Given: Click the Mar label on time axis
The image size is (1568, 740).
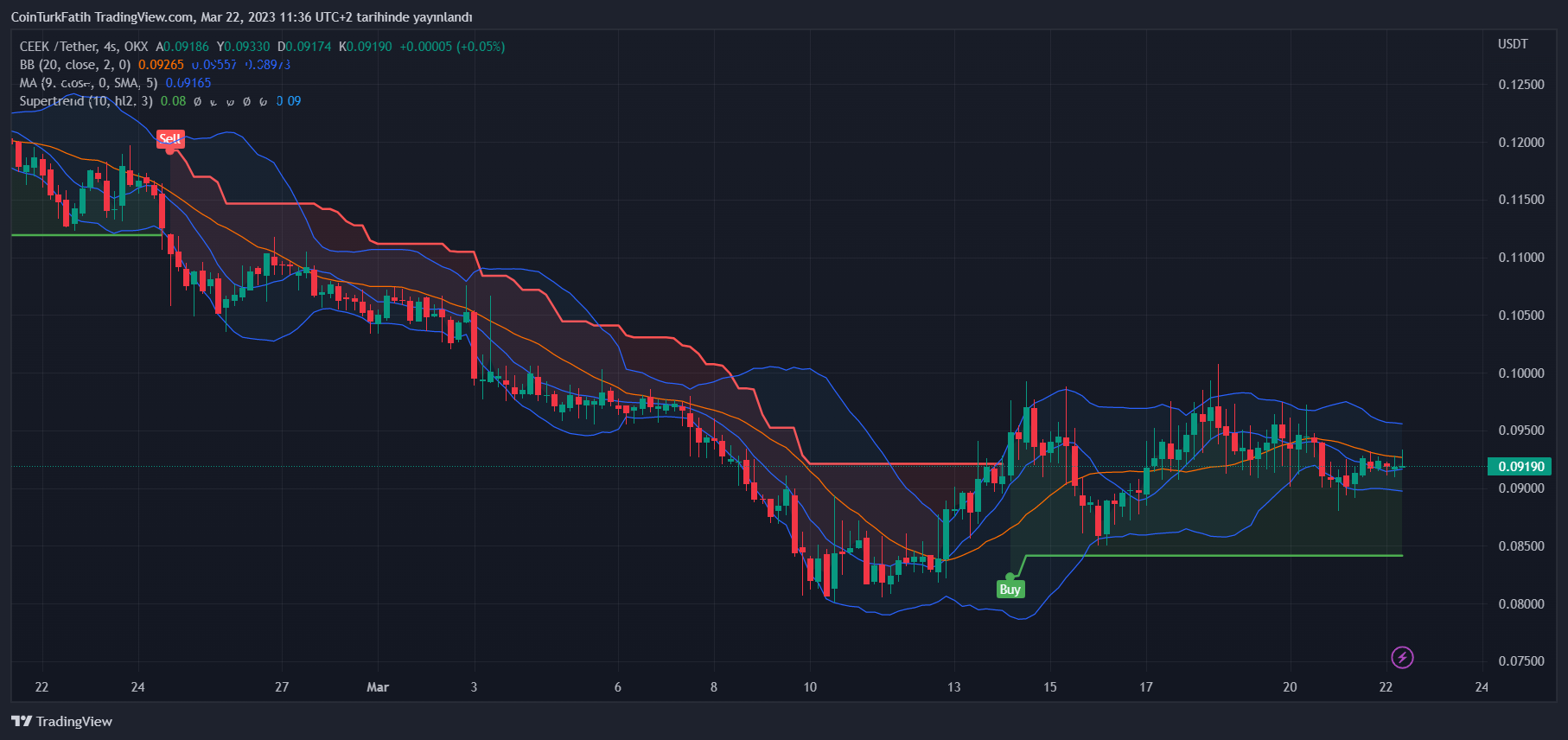Looking at the screenshot, I should (378, 687).
